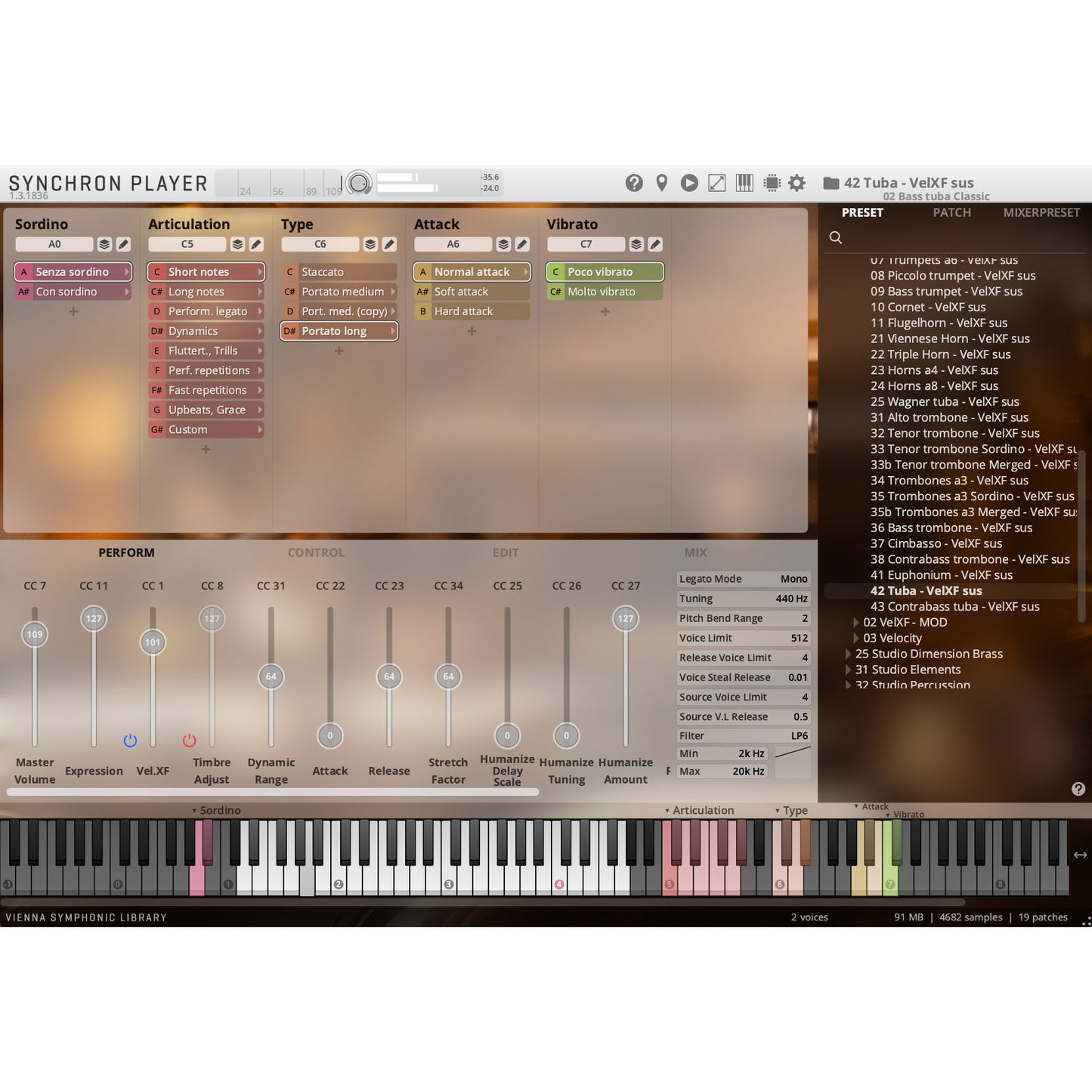
Task: Toggle the keyboard display icon
Action: pyautogui.click(x=744, y=183)
